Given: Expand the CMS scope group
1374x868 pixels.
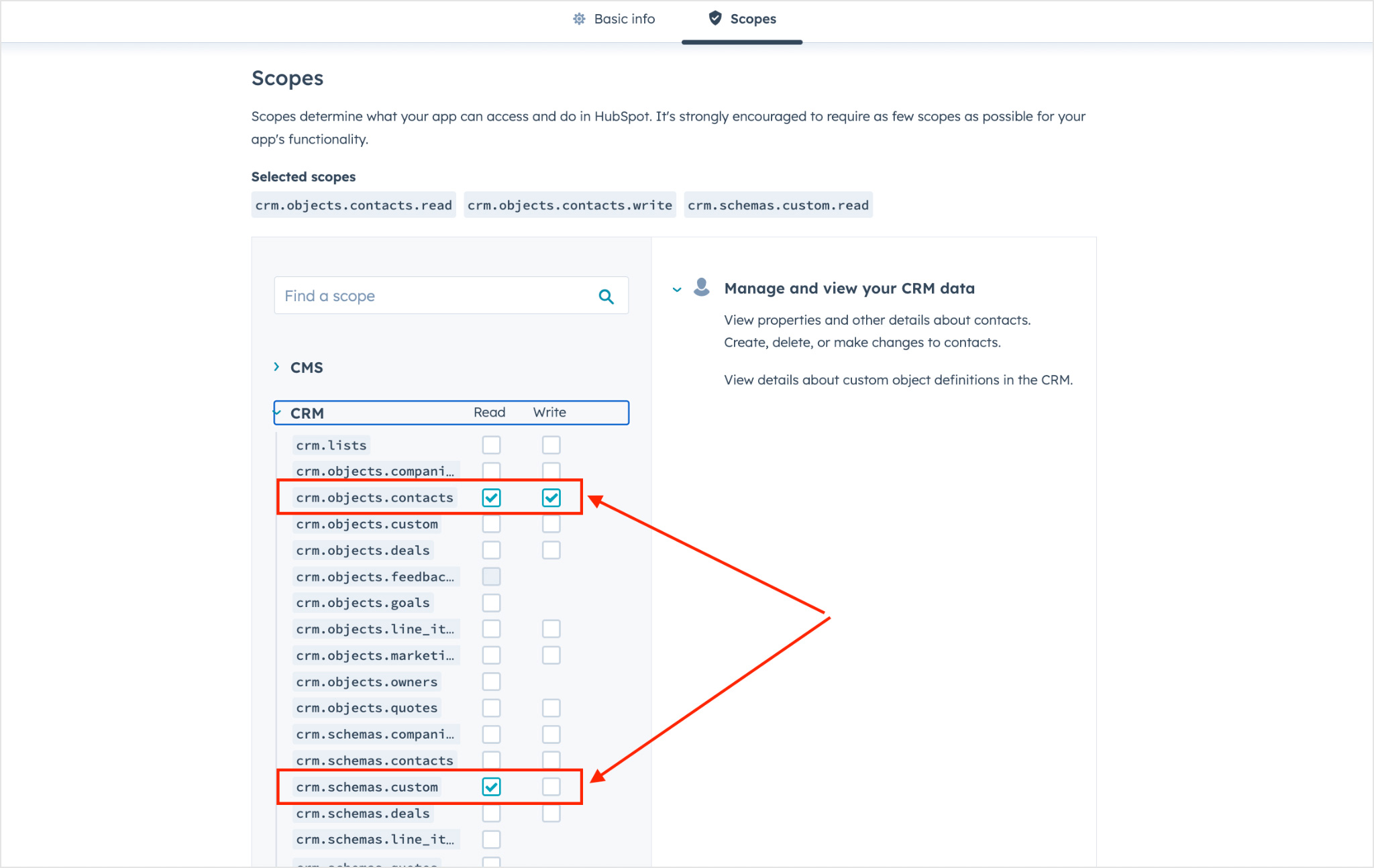Looking at the screenshot, I should click(x=276, y=367).
